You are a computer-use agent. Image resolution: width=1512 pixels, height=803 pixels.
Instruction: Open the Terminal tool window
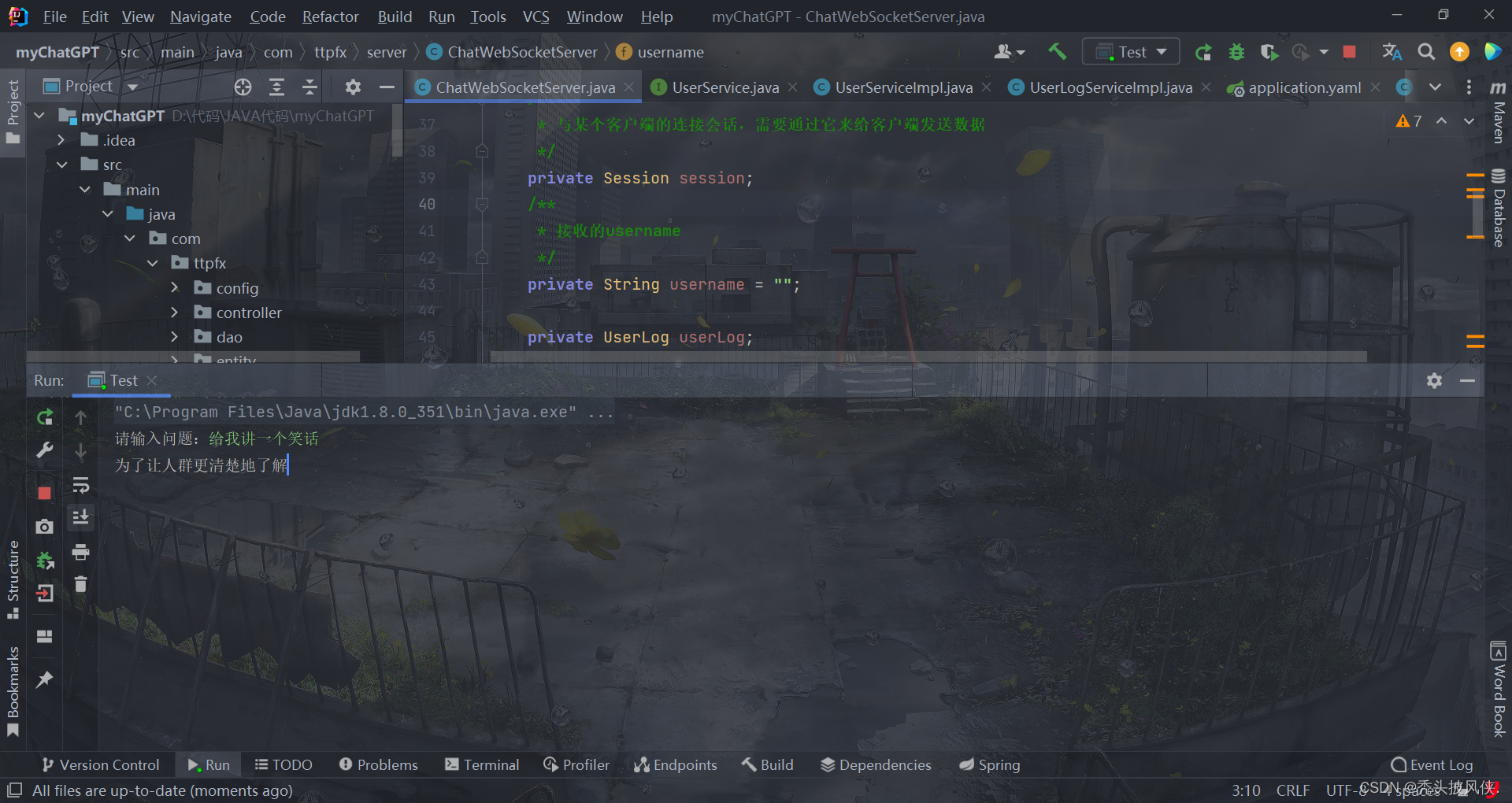(x=482, y=764)
